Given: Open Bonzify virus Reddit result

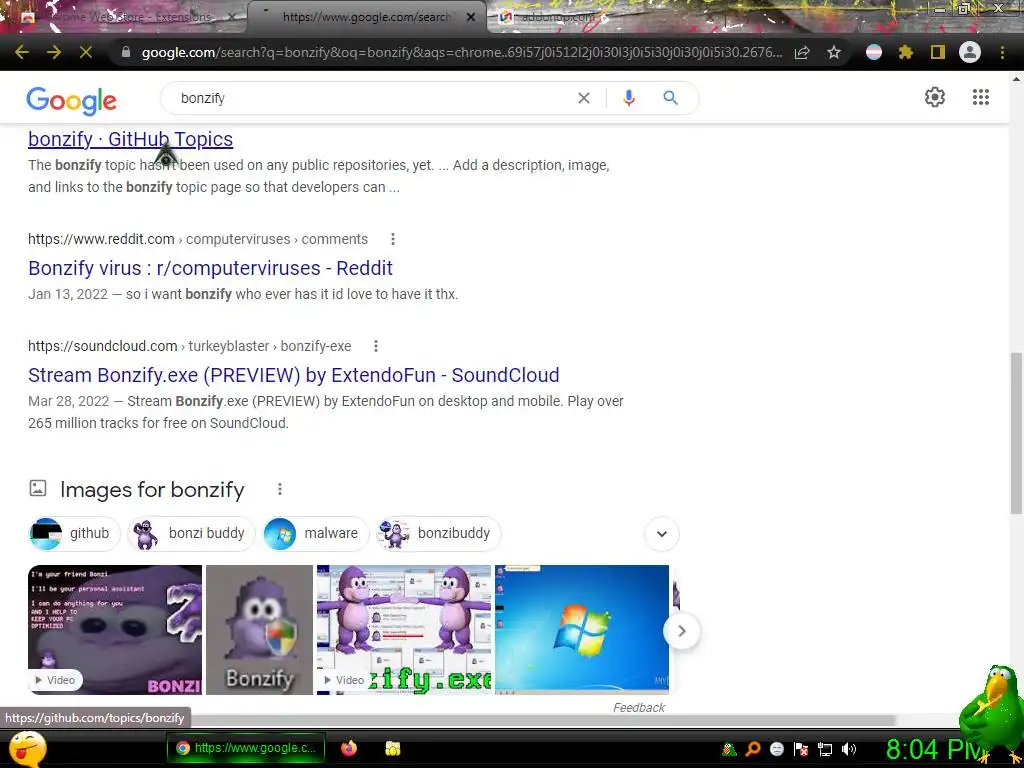Looking at the screenshot, I should pos(210,268).
